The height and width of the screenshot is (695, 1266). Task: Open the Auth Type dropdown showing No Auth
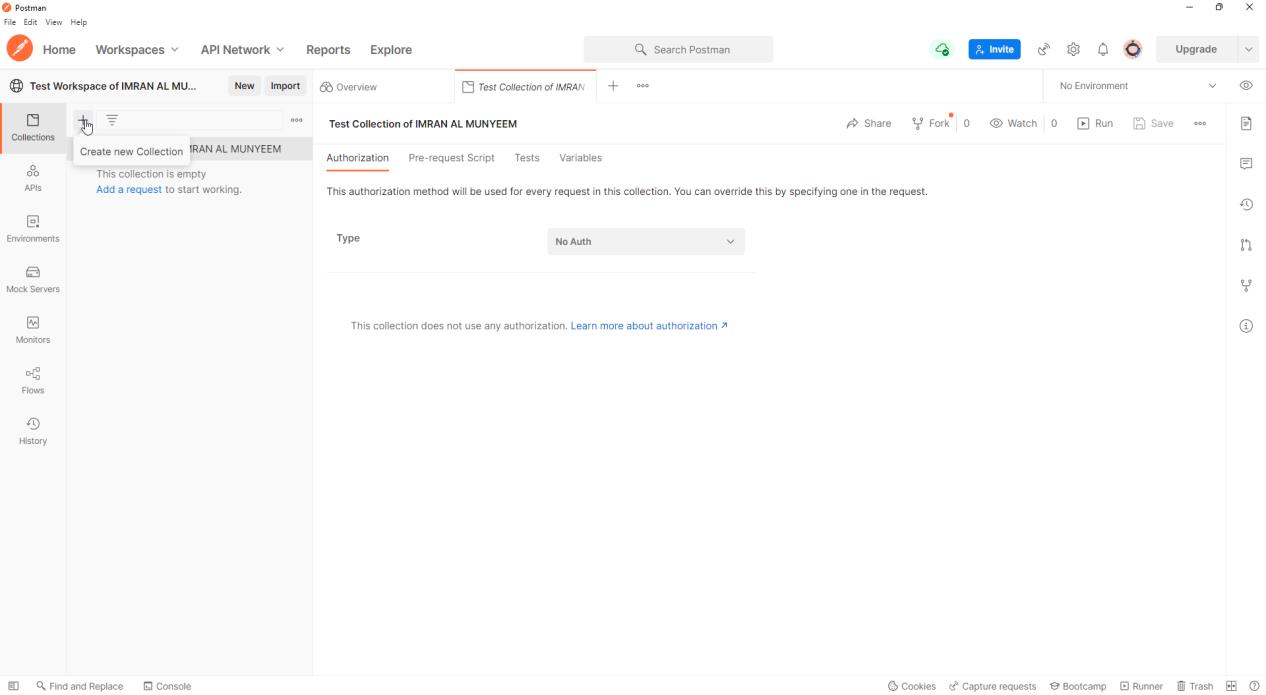[x=646, y=242]
